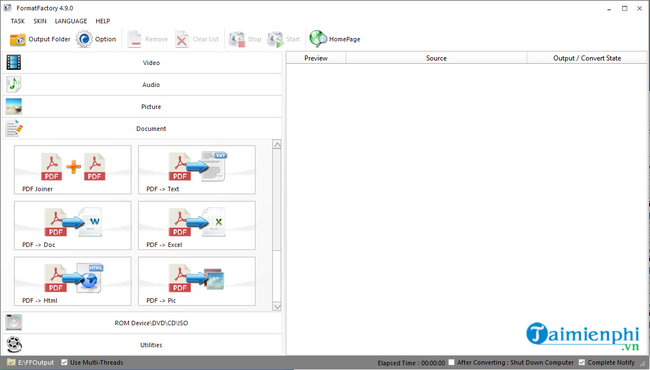The height and width of the screenshot is (370, 650).
Task: Open the PDF -> Pic converter
Action: click(197, 281)
